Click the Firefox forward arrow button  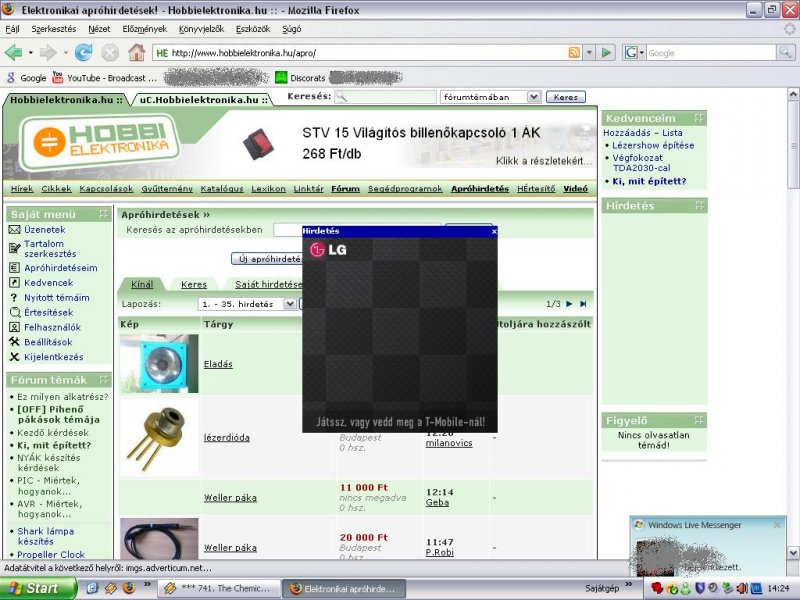[48, 53]
